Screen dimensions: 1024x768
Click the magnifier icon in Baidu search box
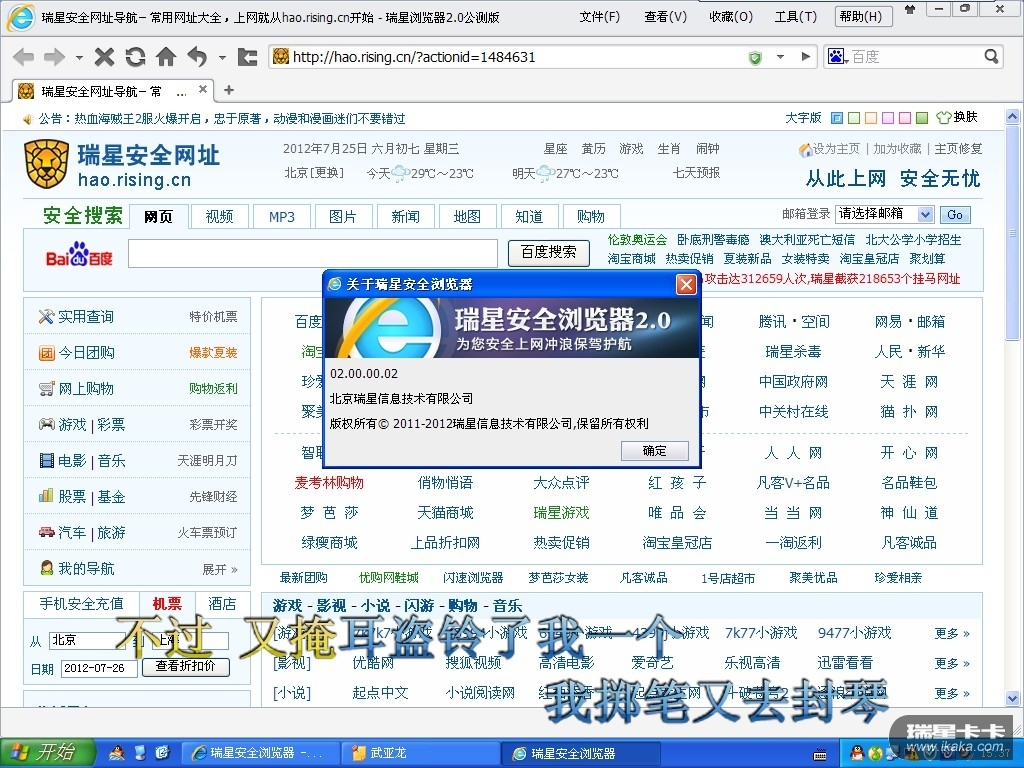coord(991,57)
